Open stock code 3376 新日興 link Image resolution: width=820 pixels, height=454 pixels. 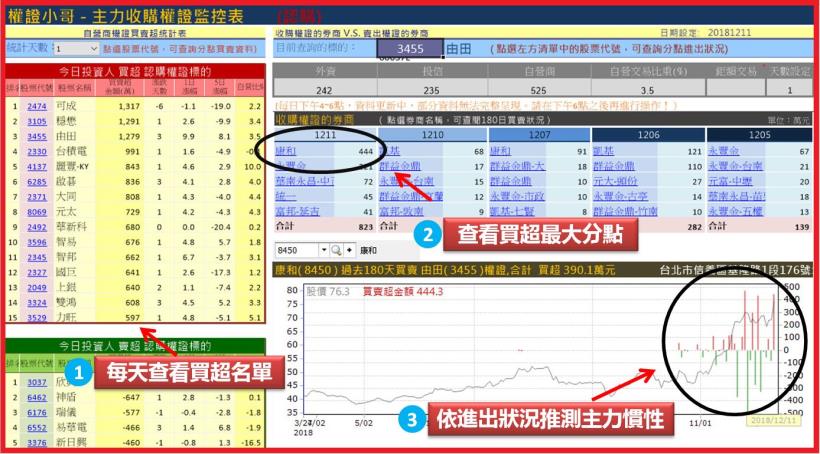[x=37, y=443]
